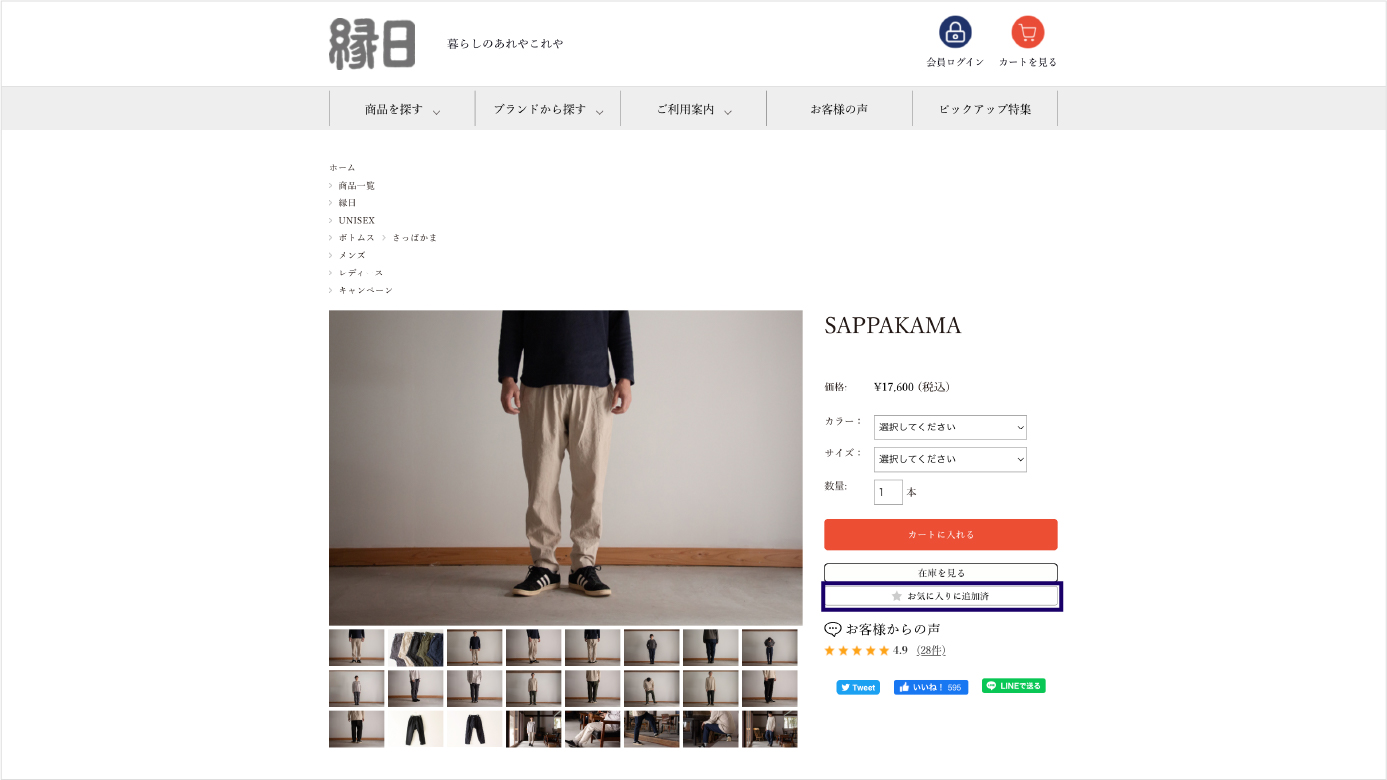The image size is (1387, 780).
Task: Click the speech bubble お客様からの声 icon
Action: pos(832,629)
